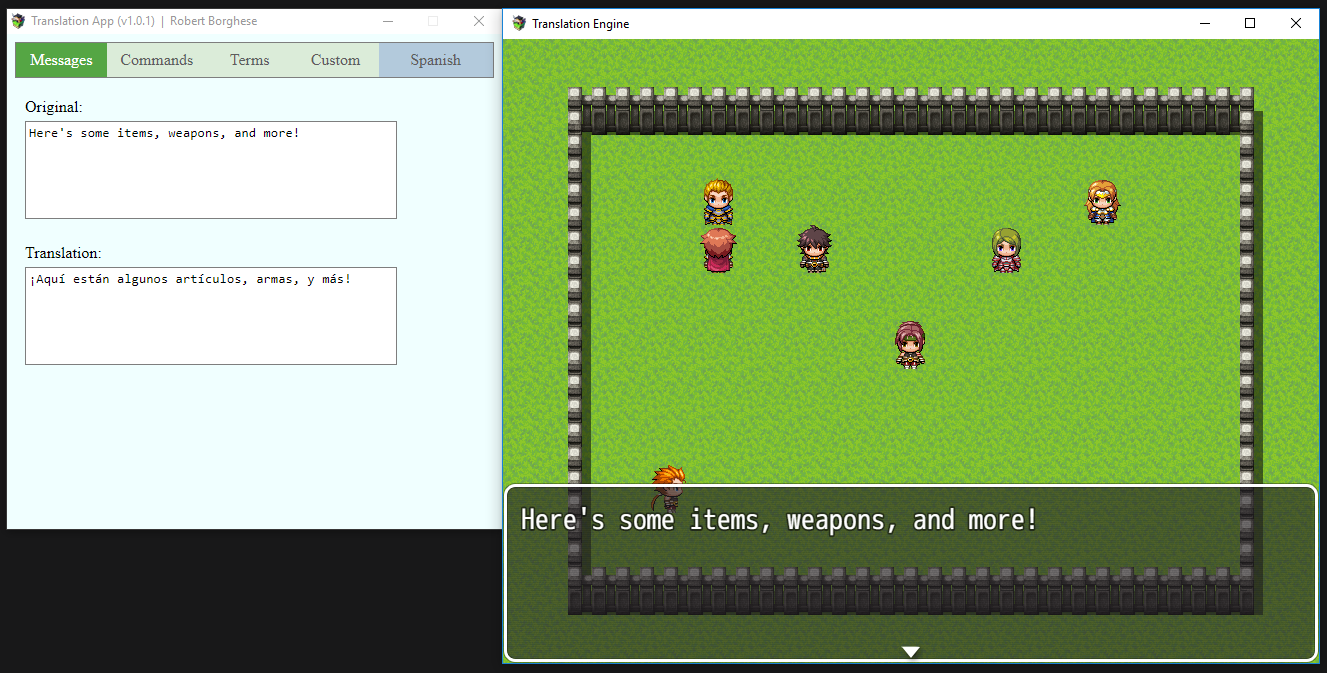The height and width of the screenshot is (673, 1327).
Task: Click the Robert Borghese name in the title bar
Action: click(213, 20)
